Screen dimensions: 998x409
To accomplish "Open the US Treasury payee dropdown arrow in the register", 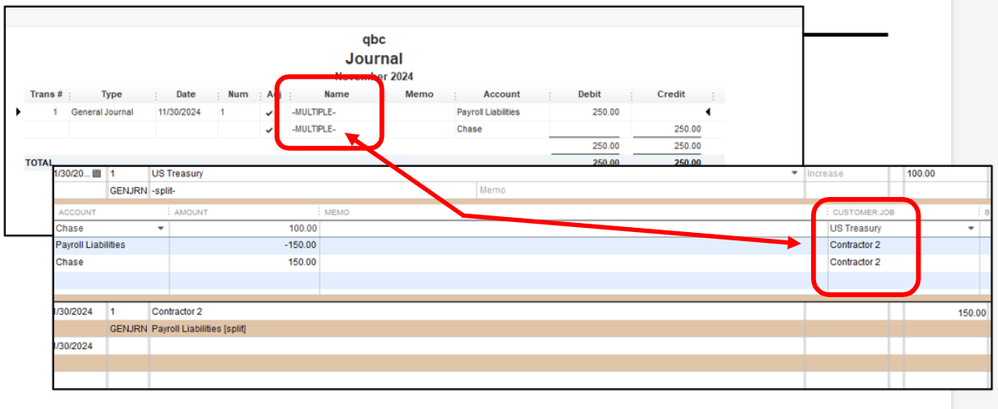I will [x=794, y=173].
